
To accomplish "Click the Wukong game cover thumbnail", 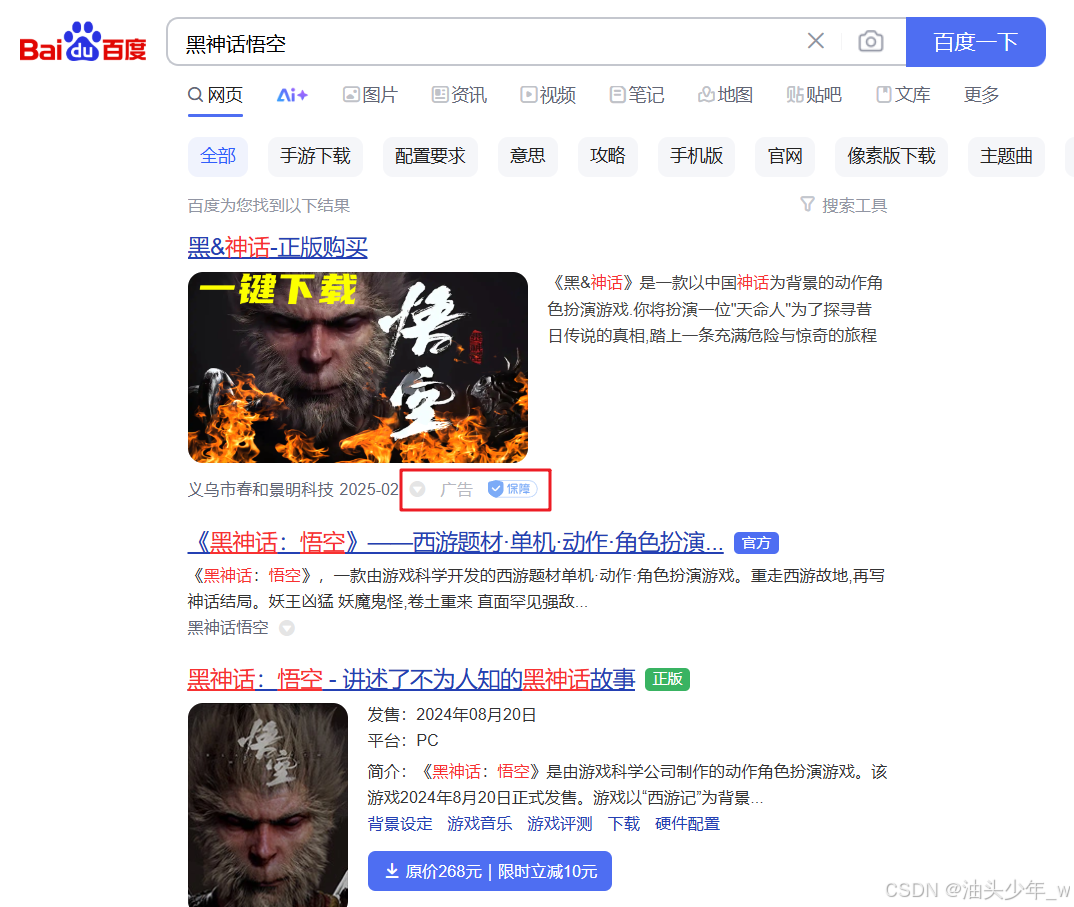I will [268, 805].
